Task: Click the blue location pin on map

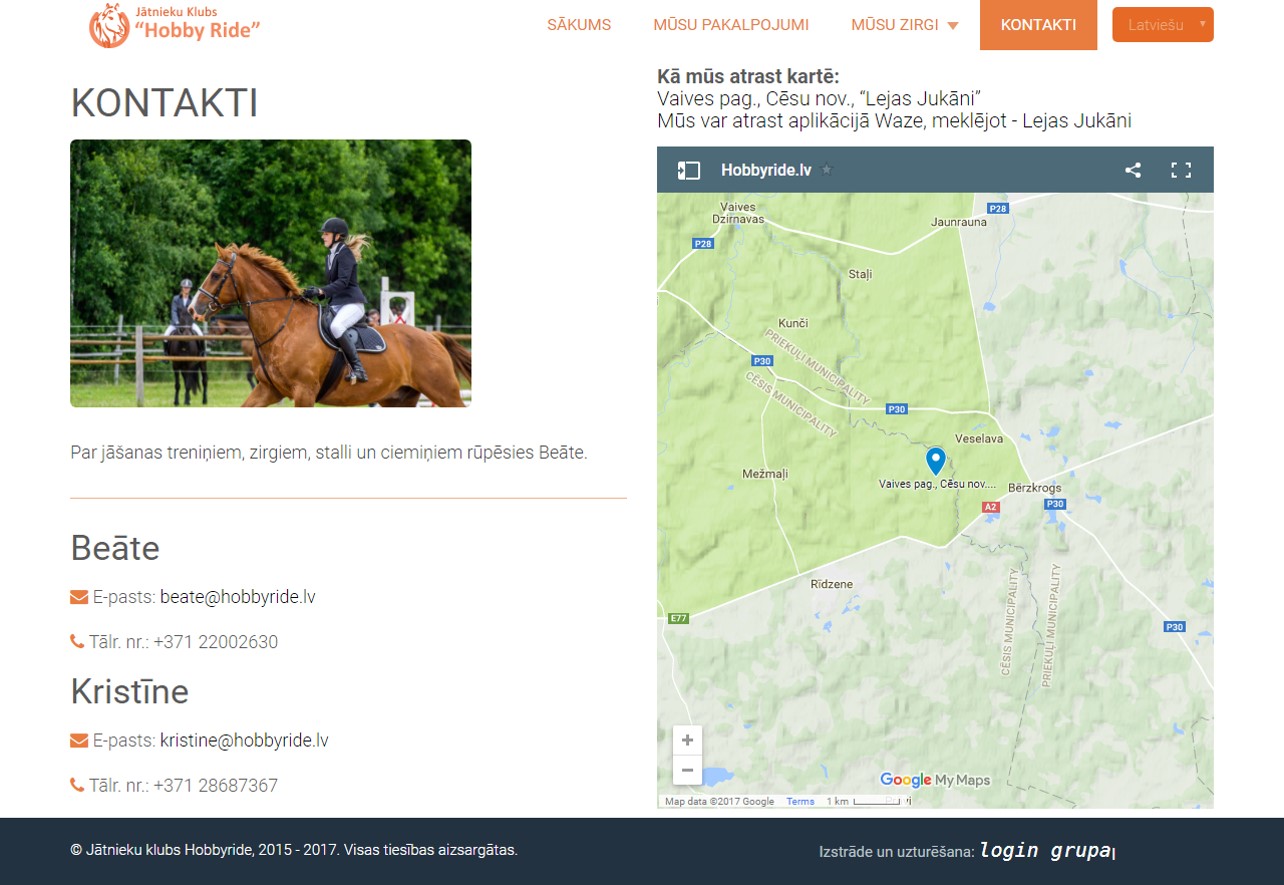Action: point(935,460)
